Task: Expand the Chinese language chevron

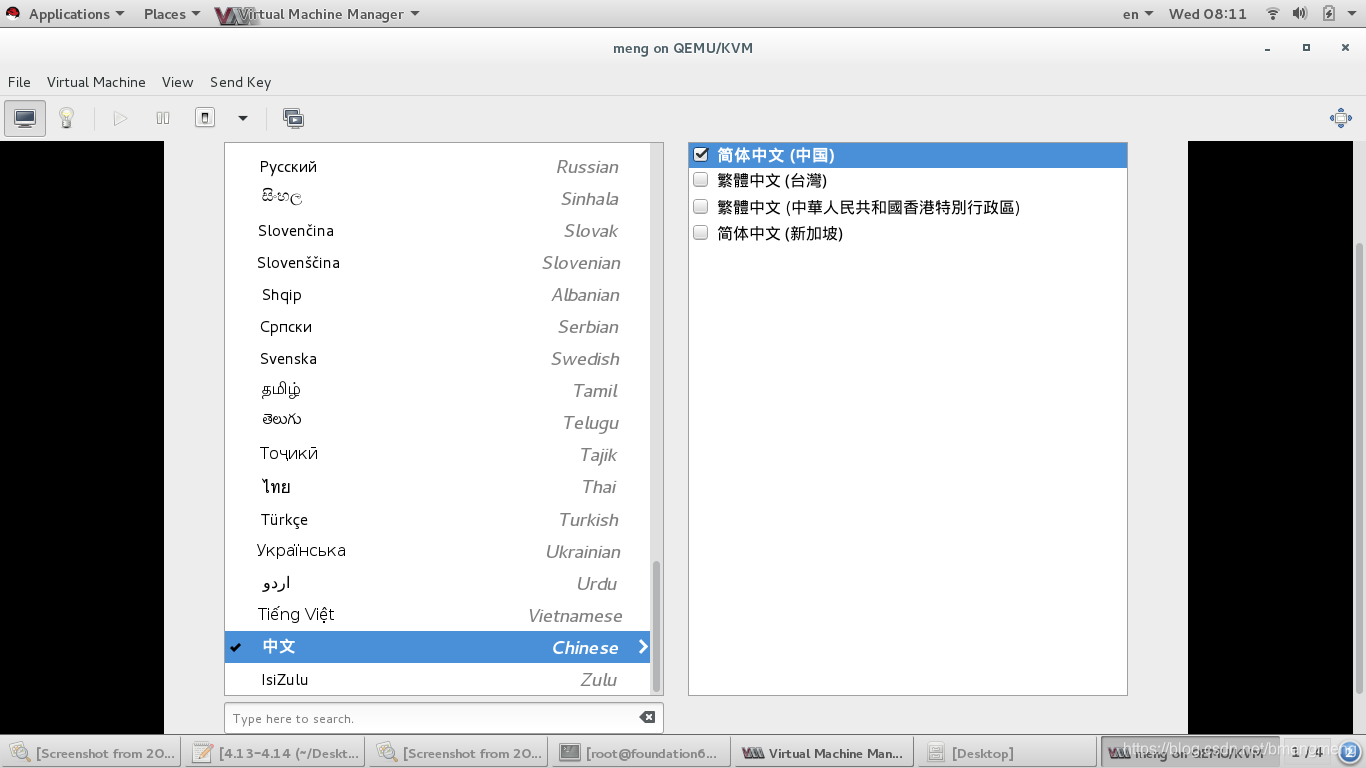Action: pyautogui.click(x=643, y=647)
